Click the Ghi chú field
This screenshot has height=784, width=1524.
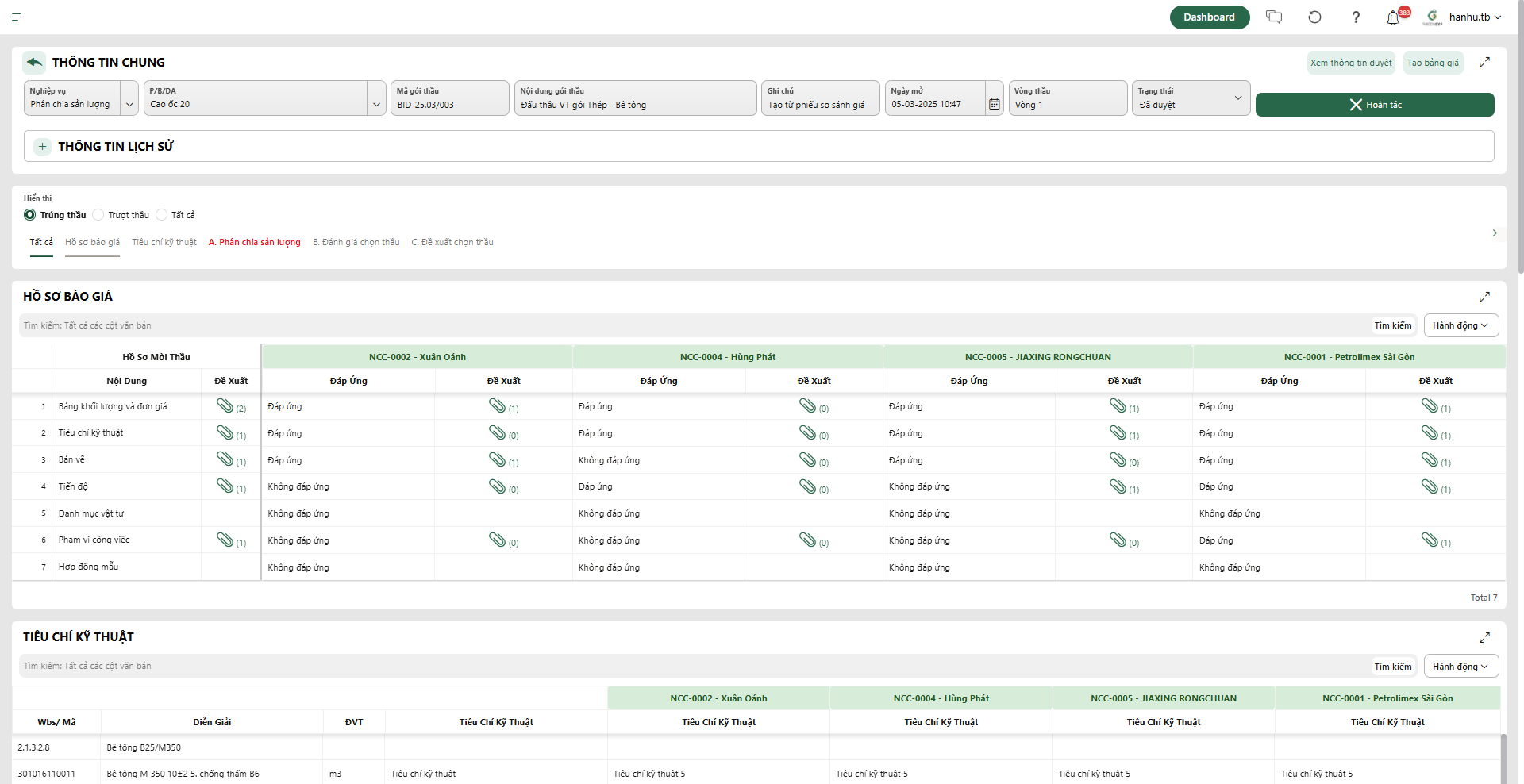point(821,98)
